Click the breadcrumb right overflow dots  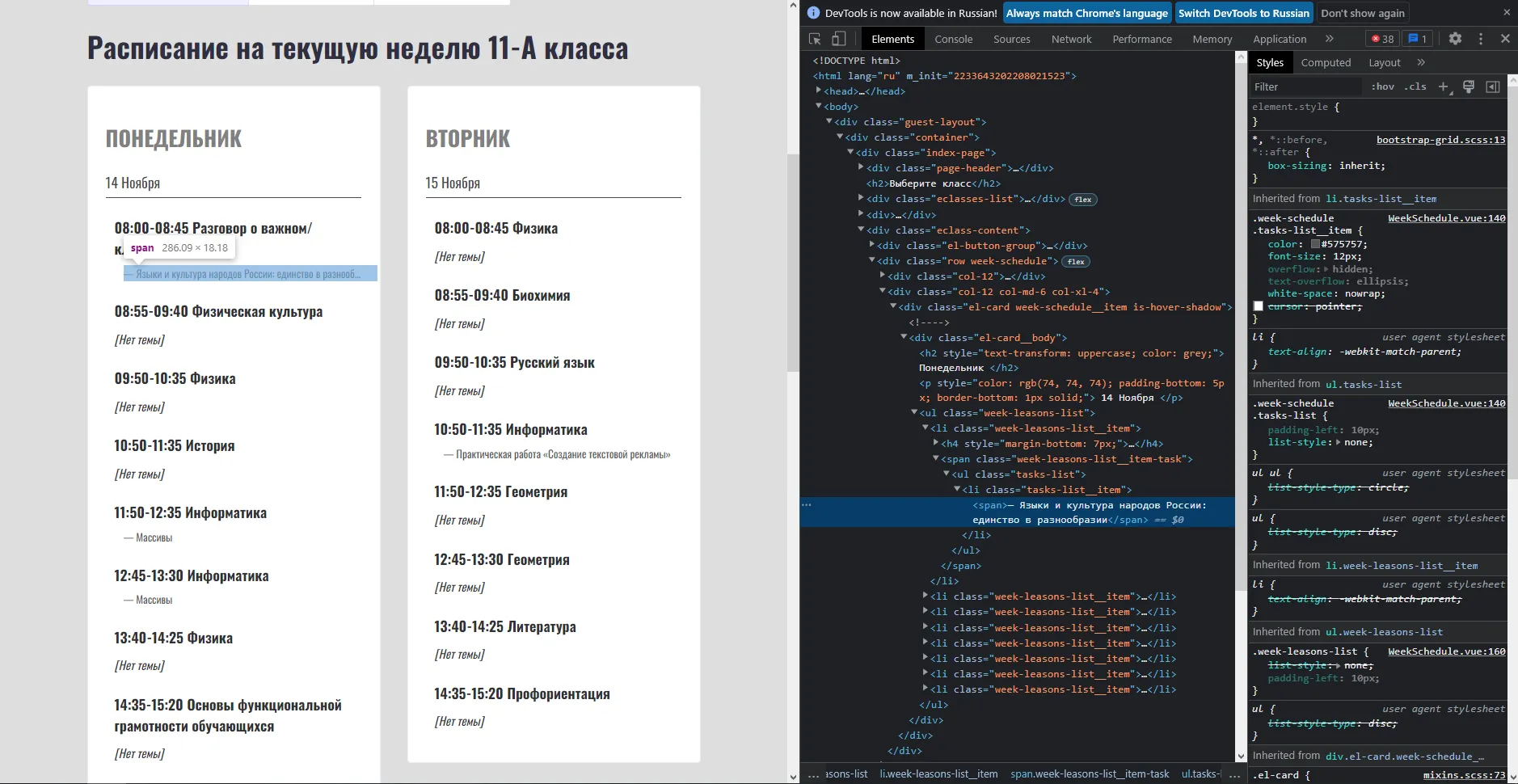click(1234, 774)
